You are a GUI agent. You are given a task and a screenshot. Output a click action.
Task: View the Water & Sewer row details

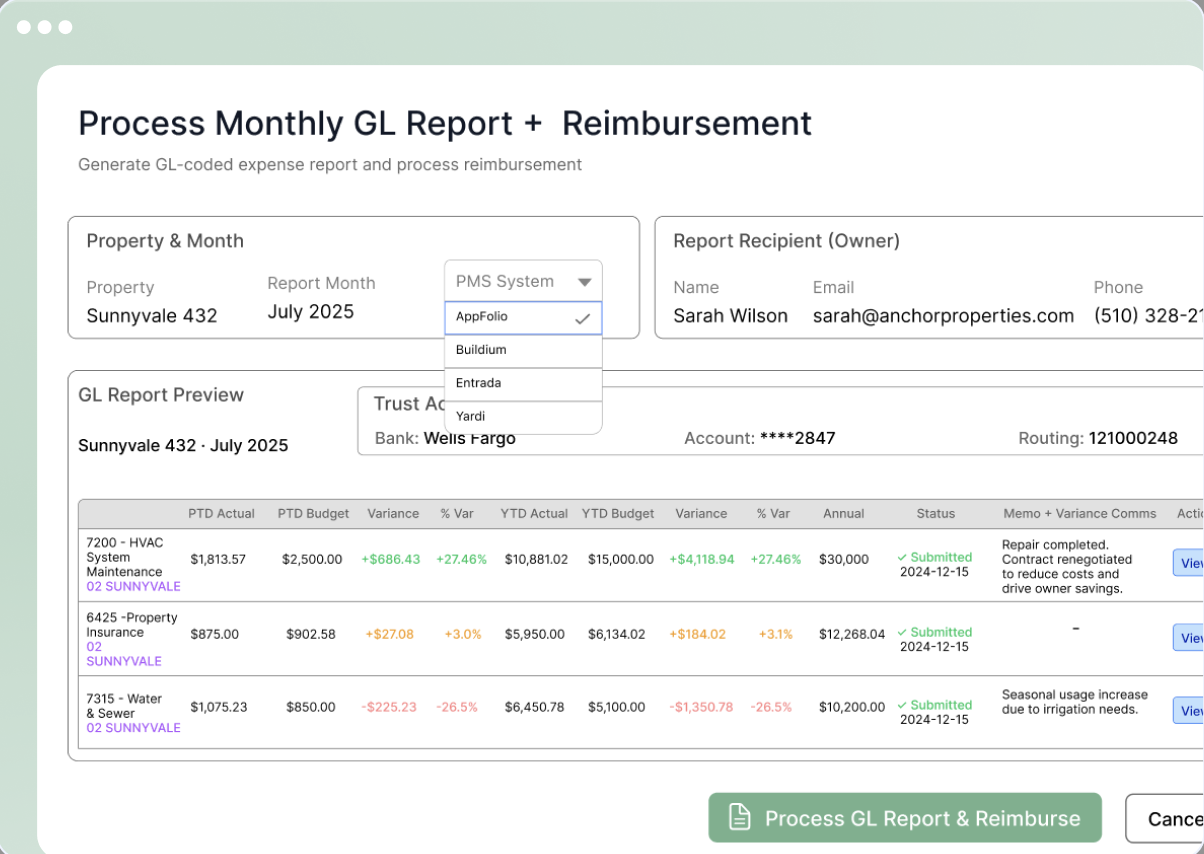pyautogui.click(x=1188, y=711)
